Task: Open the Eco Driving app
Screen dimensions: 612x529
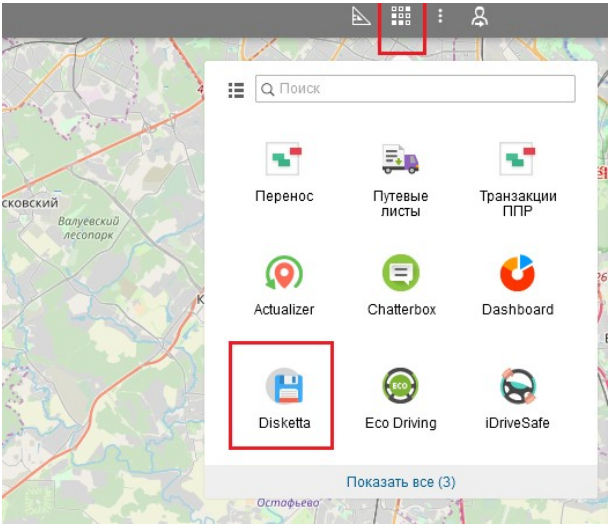Action: click(401, 398)
